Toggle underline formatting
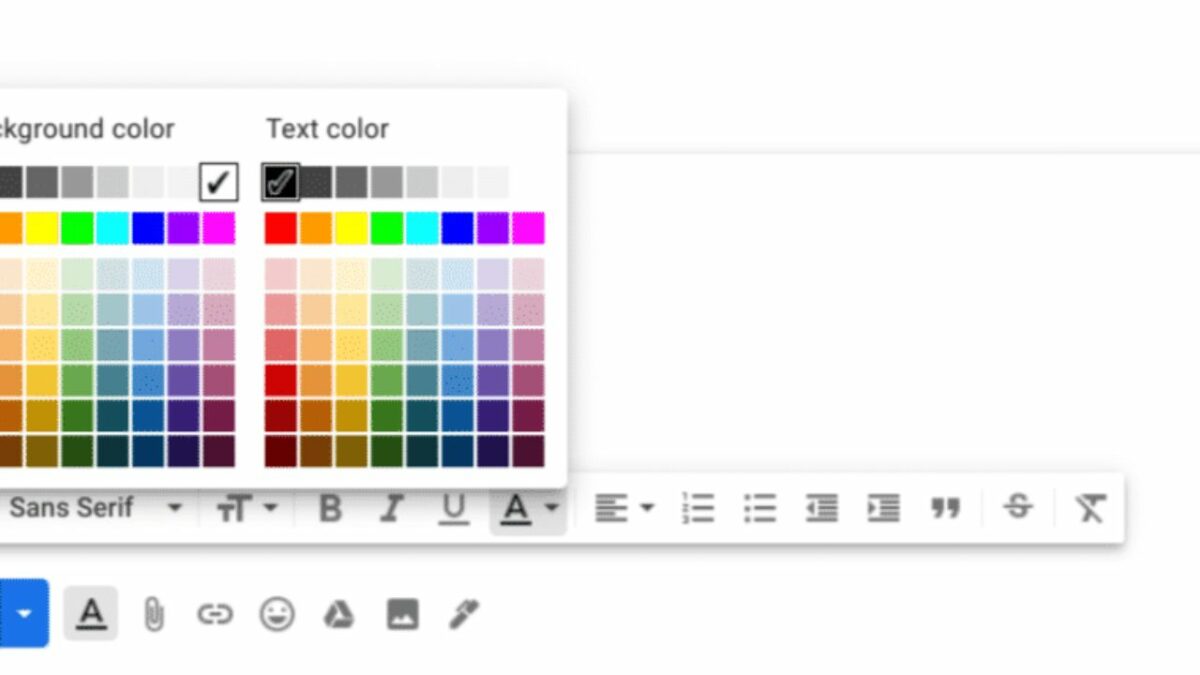 click(x=453, y=509)
